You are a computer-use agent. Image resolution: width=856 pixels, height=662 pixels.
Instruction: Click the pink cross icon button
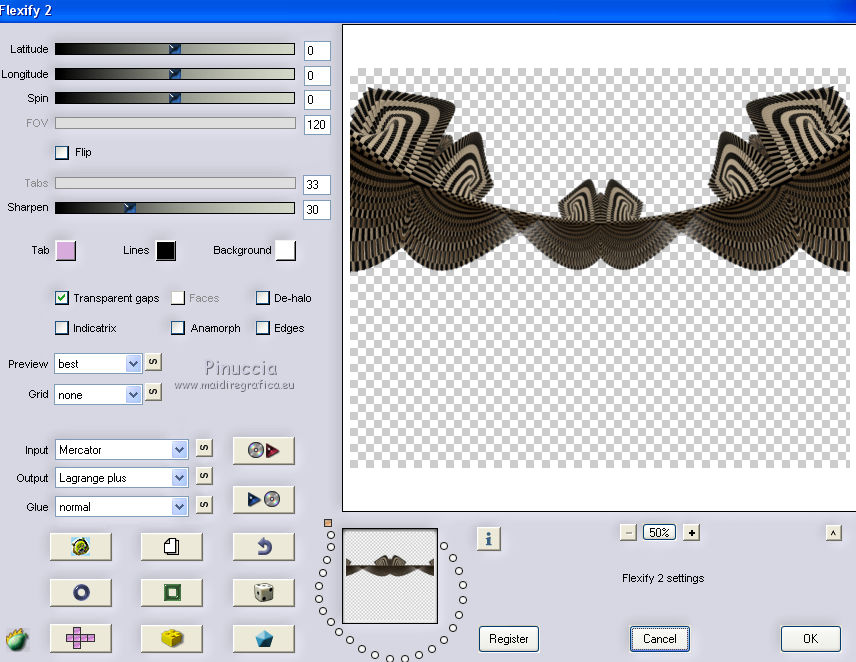[81, 638]
